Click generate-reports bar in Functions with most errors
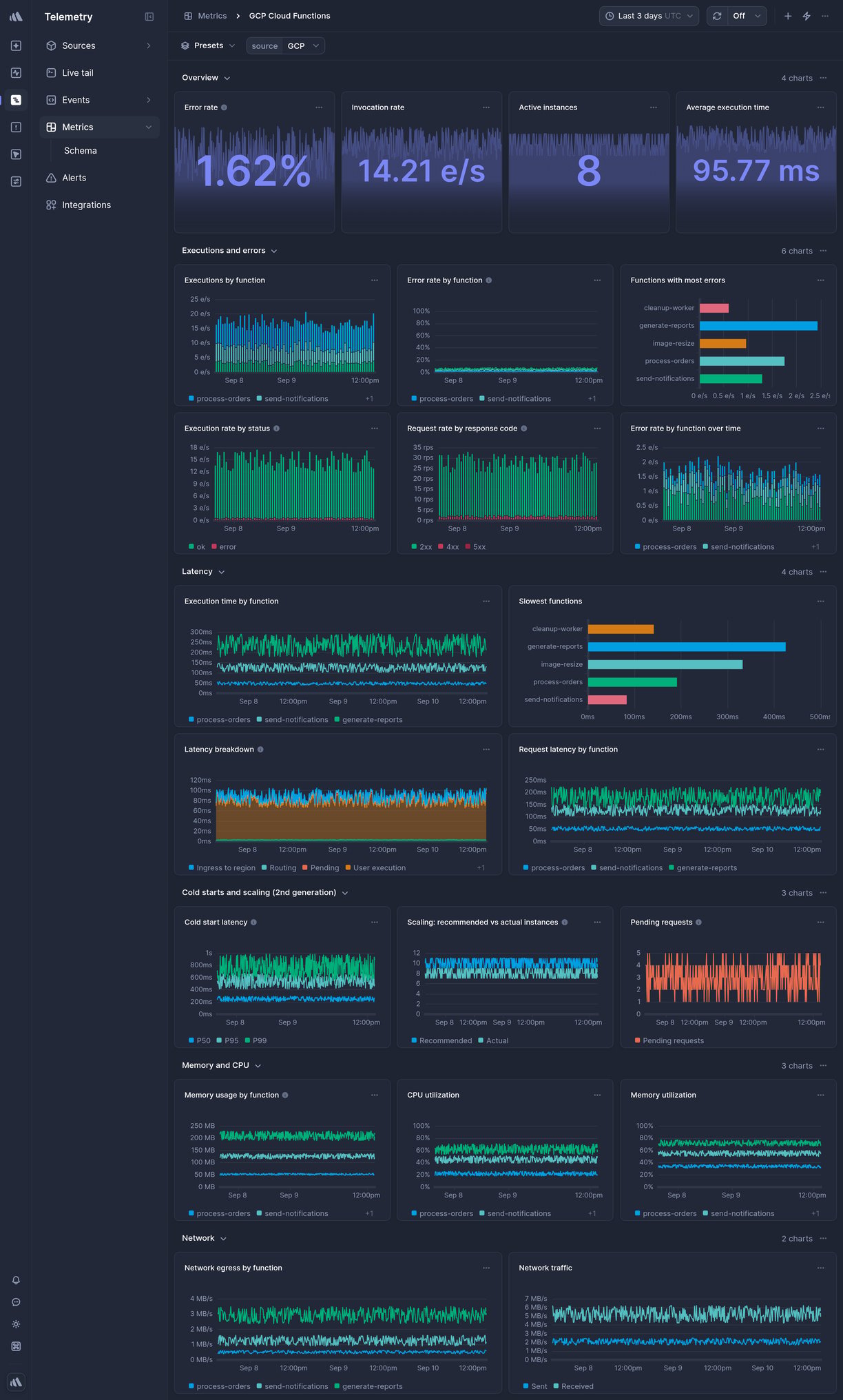843x1400 pixels. [x=758, y=326]
